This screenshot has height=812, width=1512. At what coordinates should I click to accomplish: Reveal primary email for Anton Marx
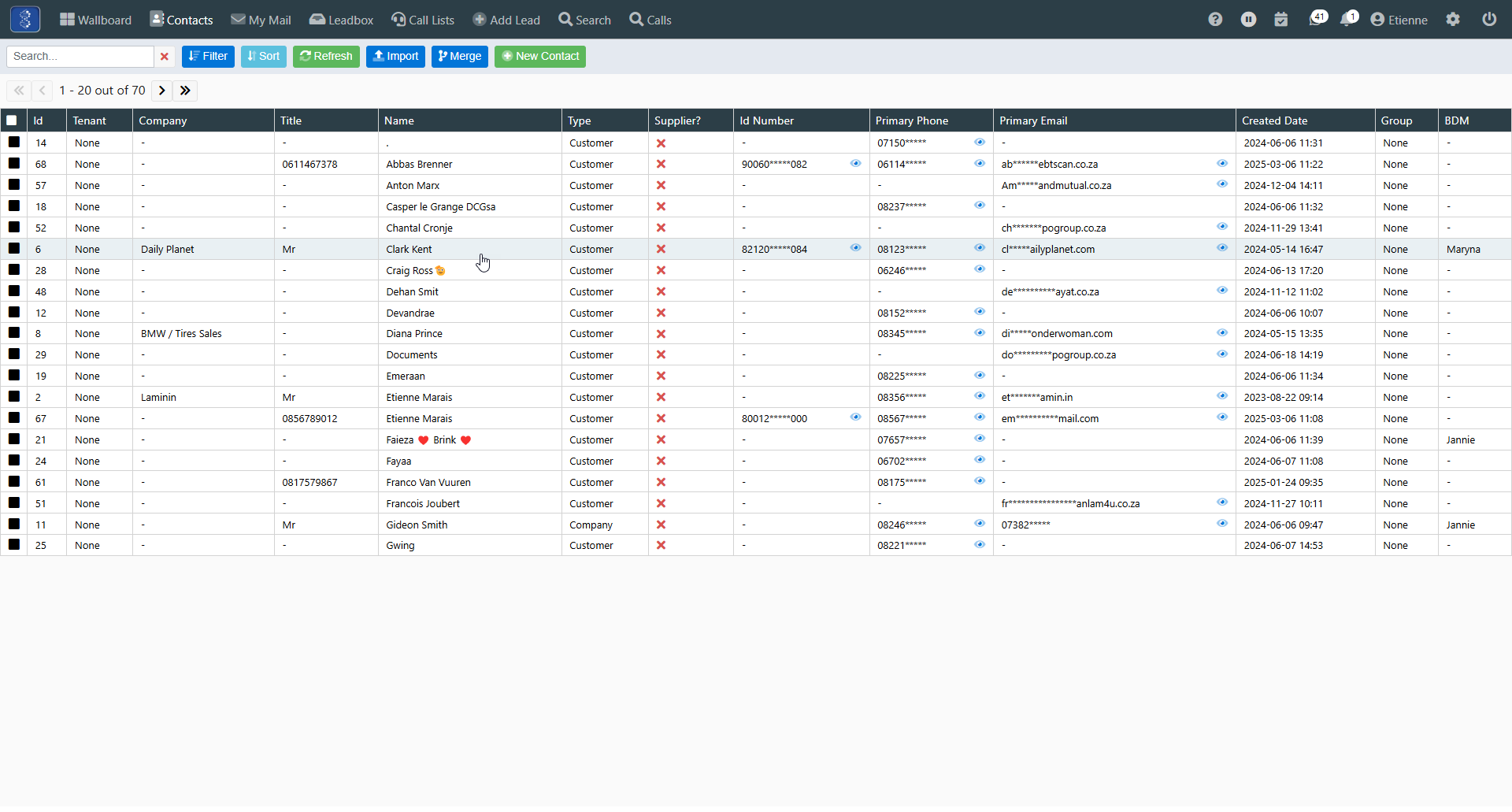1222,184
